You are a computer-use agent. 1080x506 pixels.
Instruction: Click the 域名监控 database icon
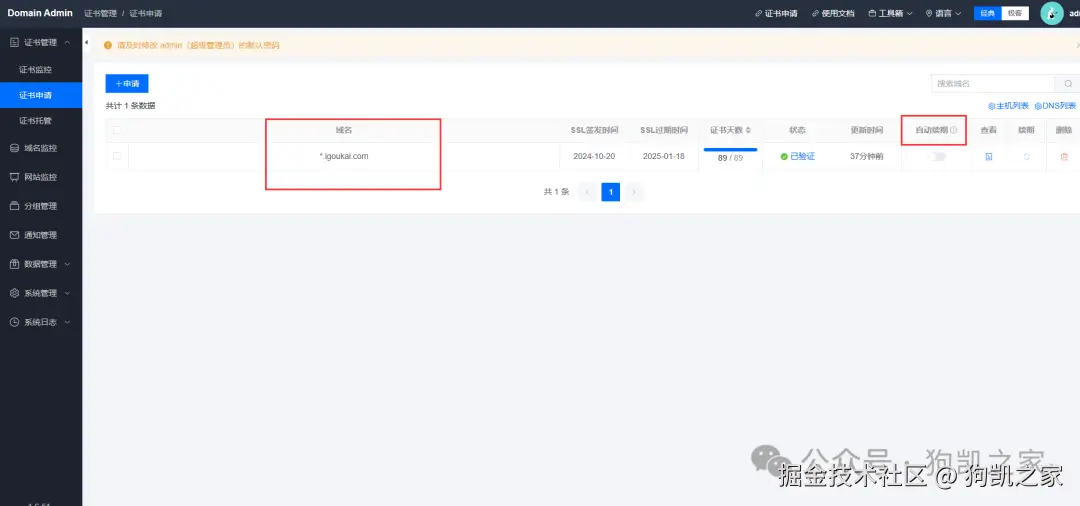click(14, 148)
